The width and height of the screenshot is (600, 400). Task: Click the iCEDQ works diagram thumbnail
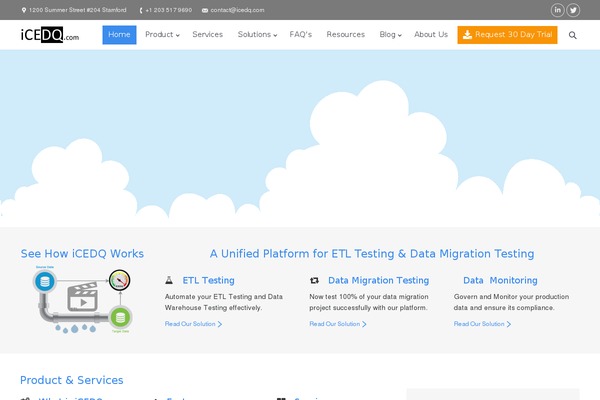82,300
